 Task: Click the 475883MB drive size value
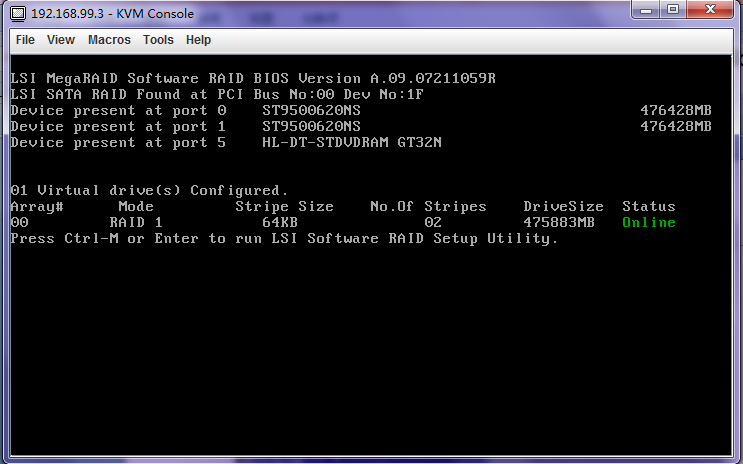click(x=559, y=222)
